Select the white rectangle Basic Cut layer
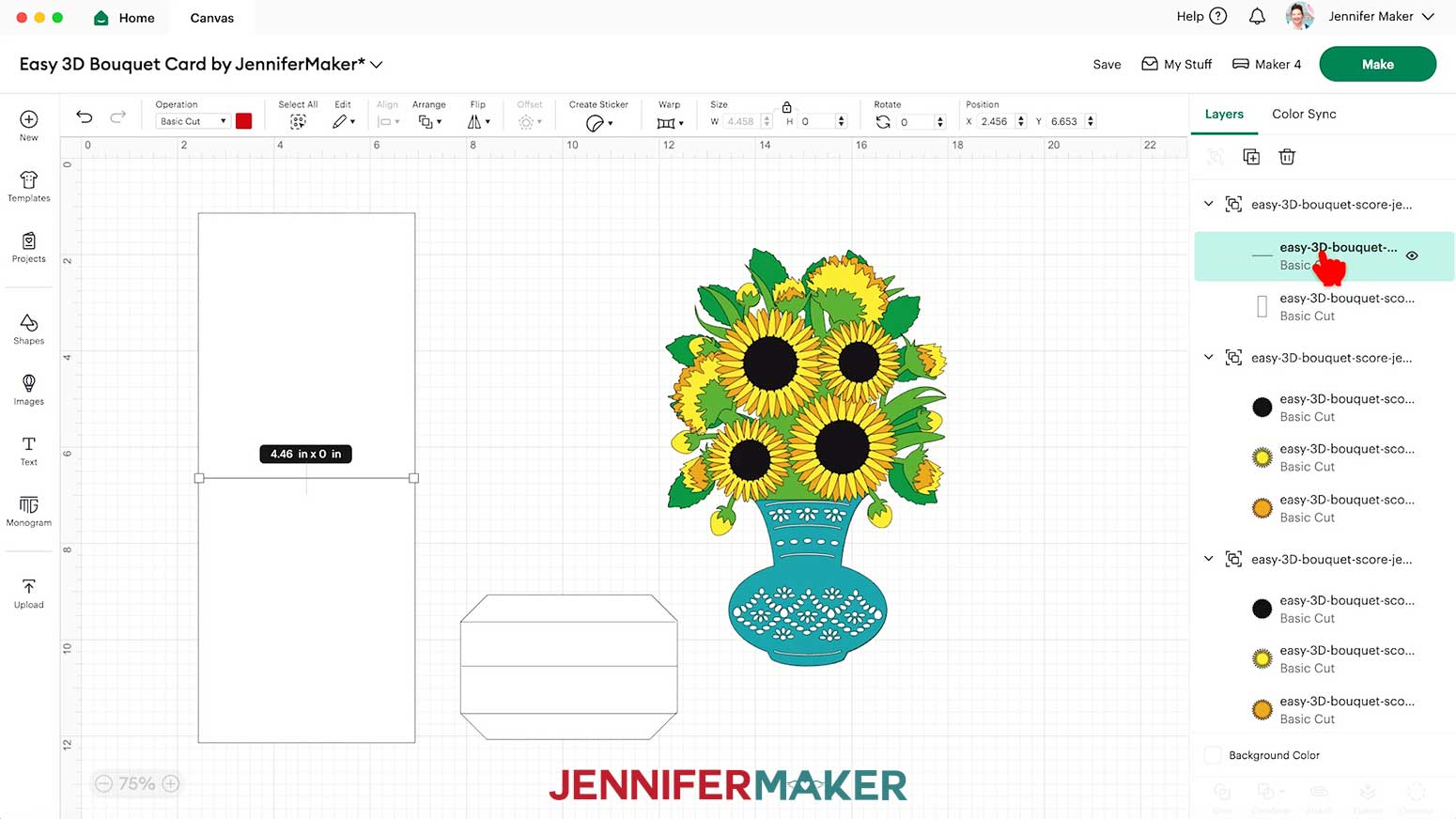Image resolution: width=1456 pixels, height=819 pixels. 1324,307
